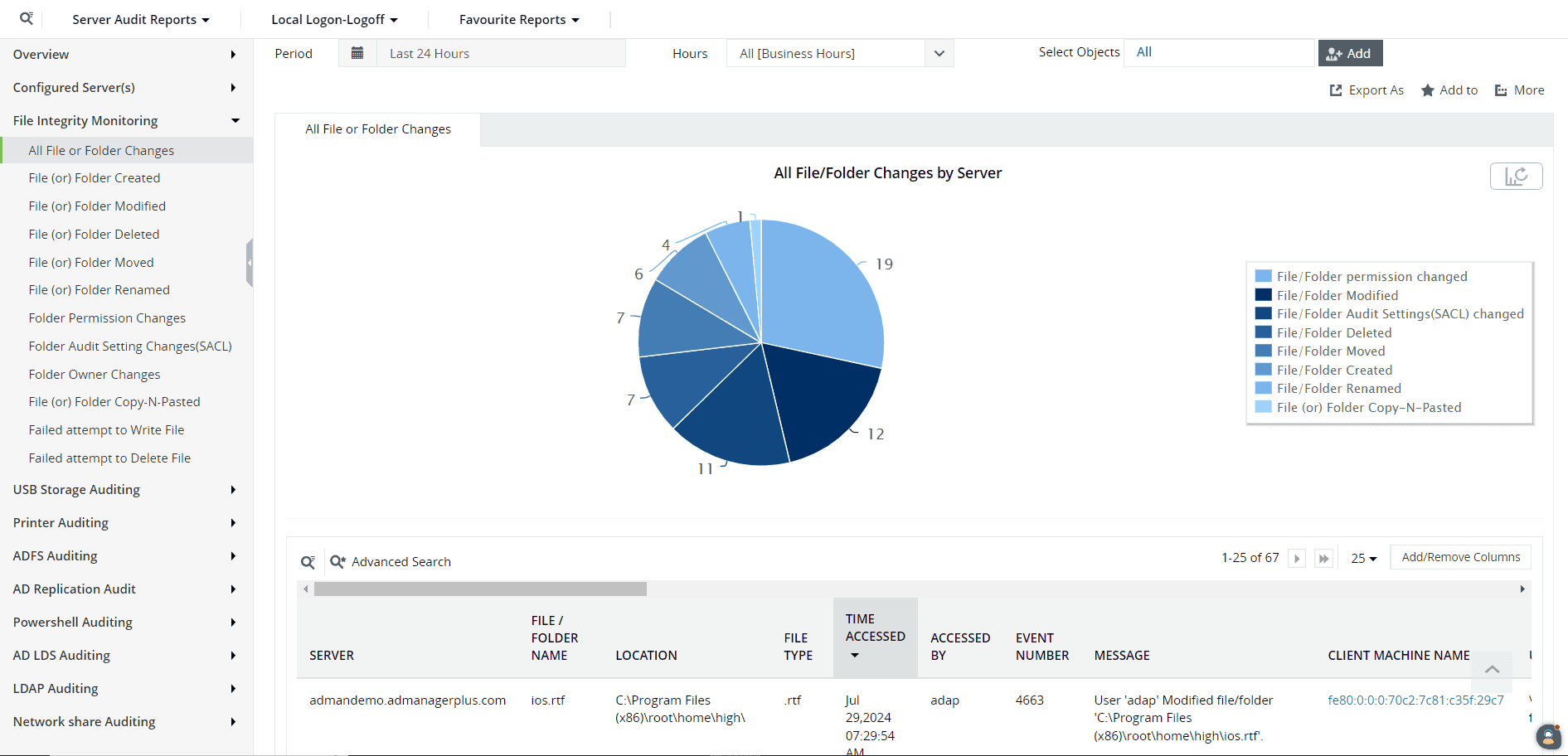
Task: Click the Add/Remove Columns button
Action: point(1460,557)
